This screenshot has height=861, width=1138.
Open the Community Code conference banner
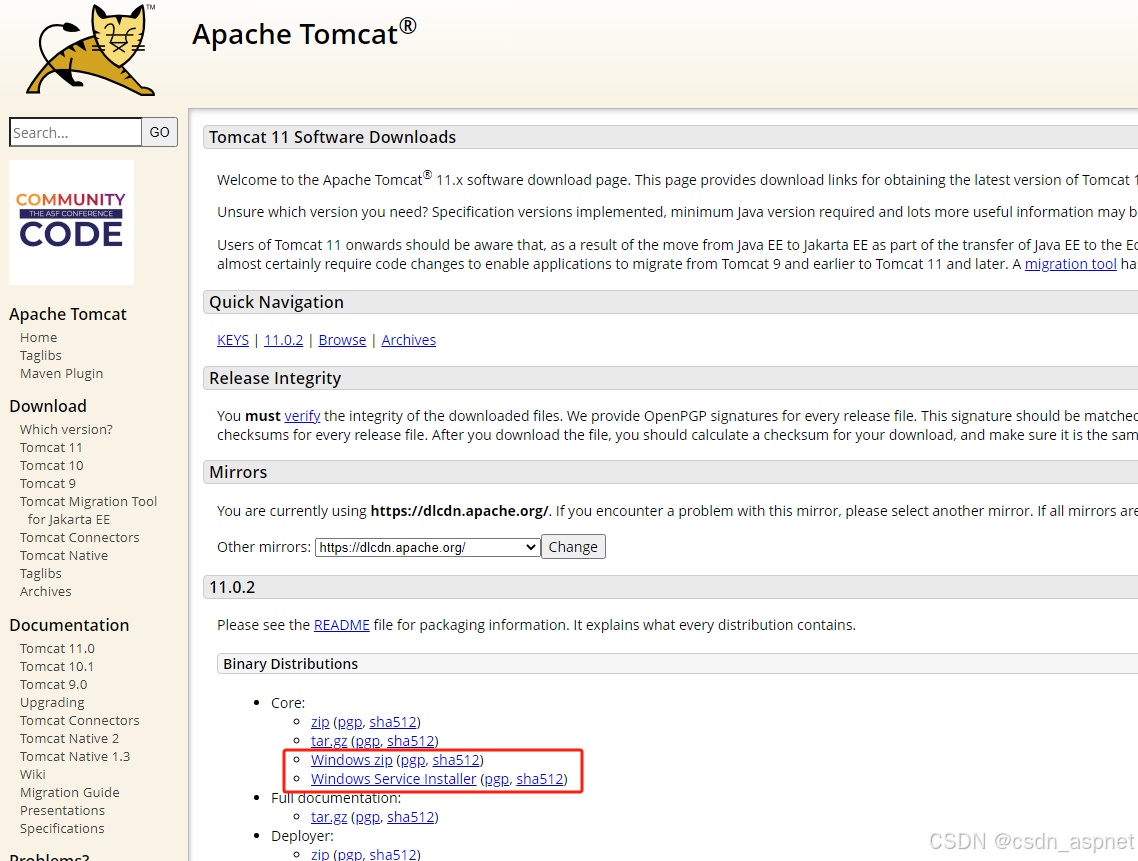pos(71,222)
